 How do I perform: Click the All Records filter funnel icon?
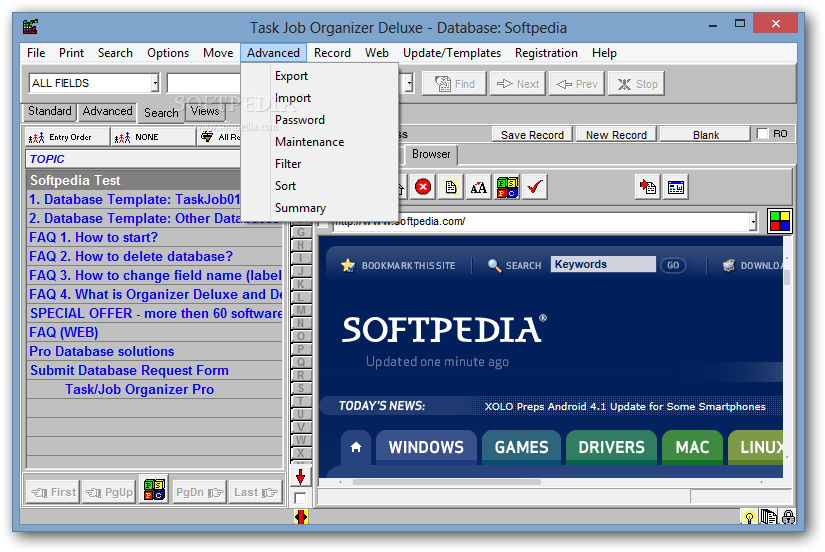[x=208, y=137]
